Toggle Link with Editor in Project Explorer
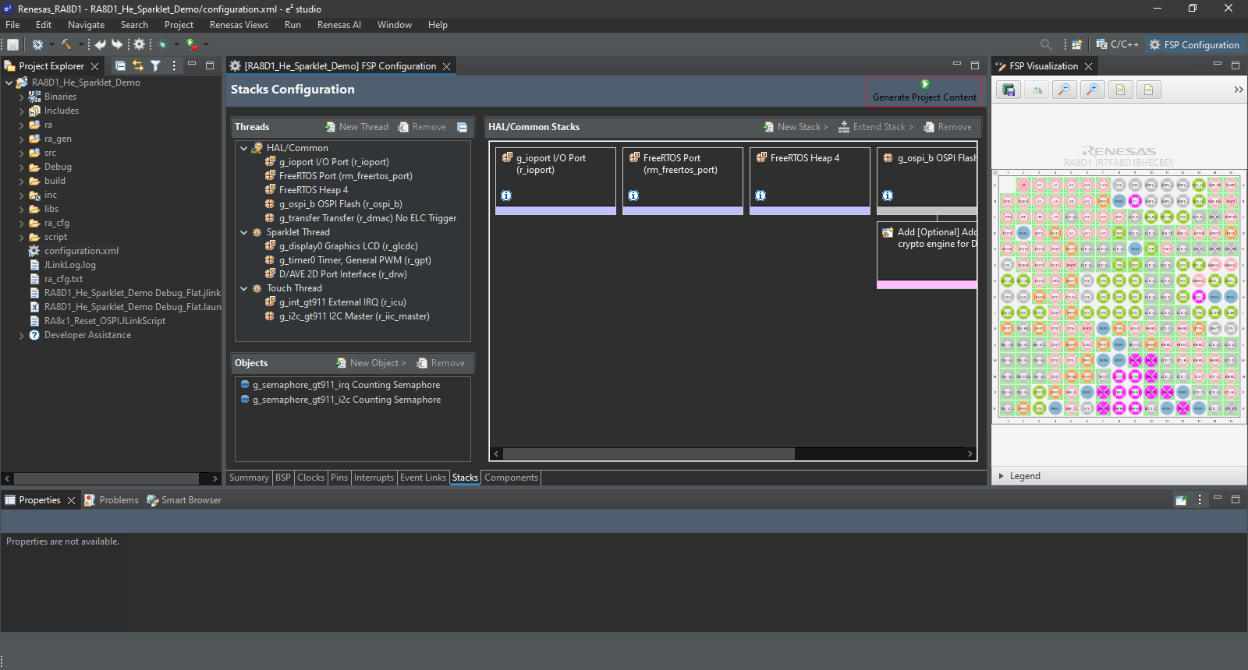This screenshot has height=670, width=1248. 138,66
